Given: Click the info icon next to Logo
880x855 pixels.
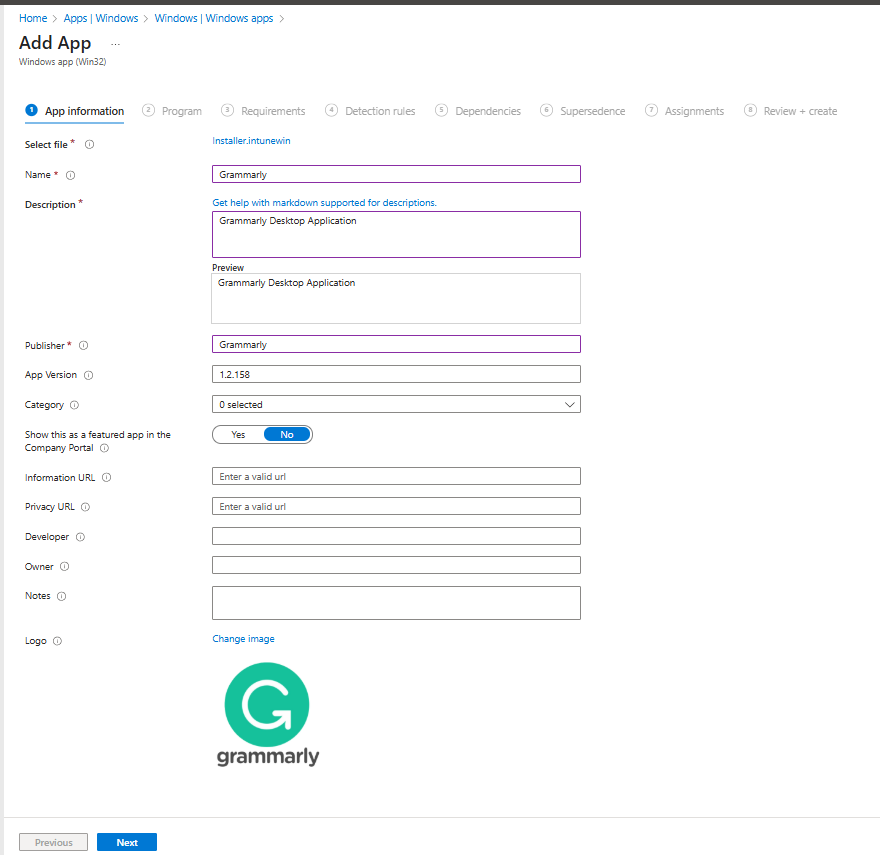Looking at the screenshot, I should tap(57, 641).
